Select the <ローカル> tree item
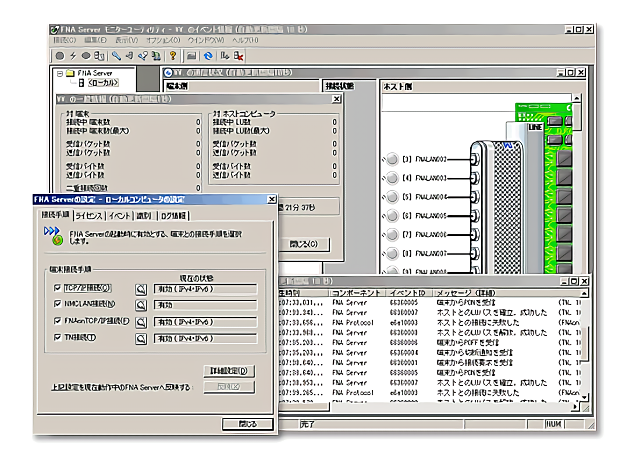640x465 pixels. coord(103,83)
